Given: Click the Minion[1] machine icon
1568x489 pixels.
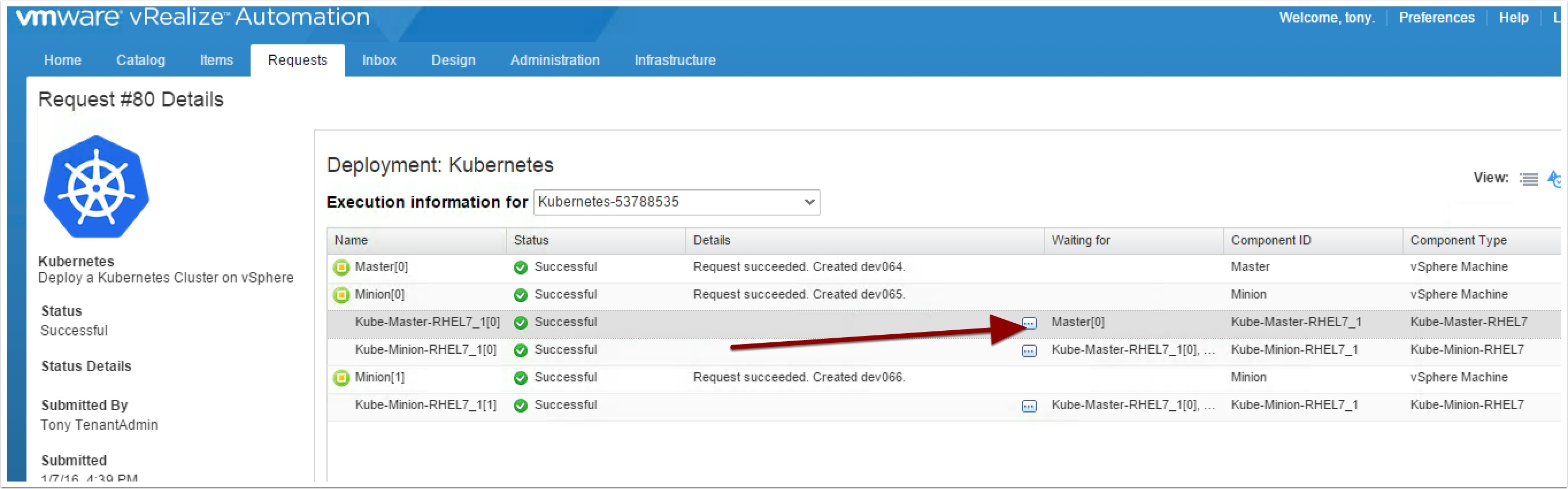Looking at the screenshot, I should [x=341, y=378].
